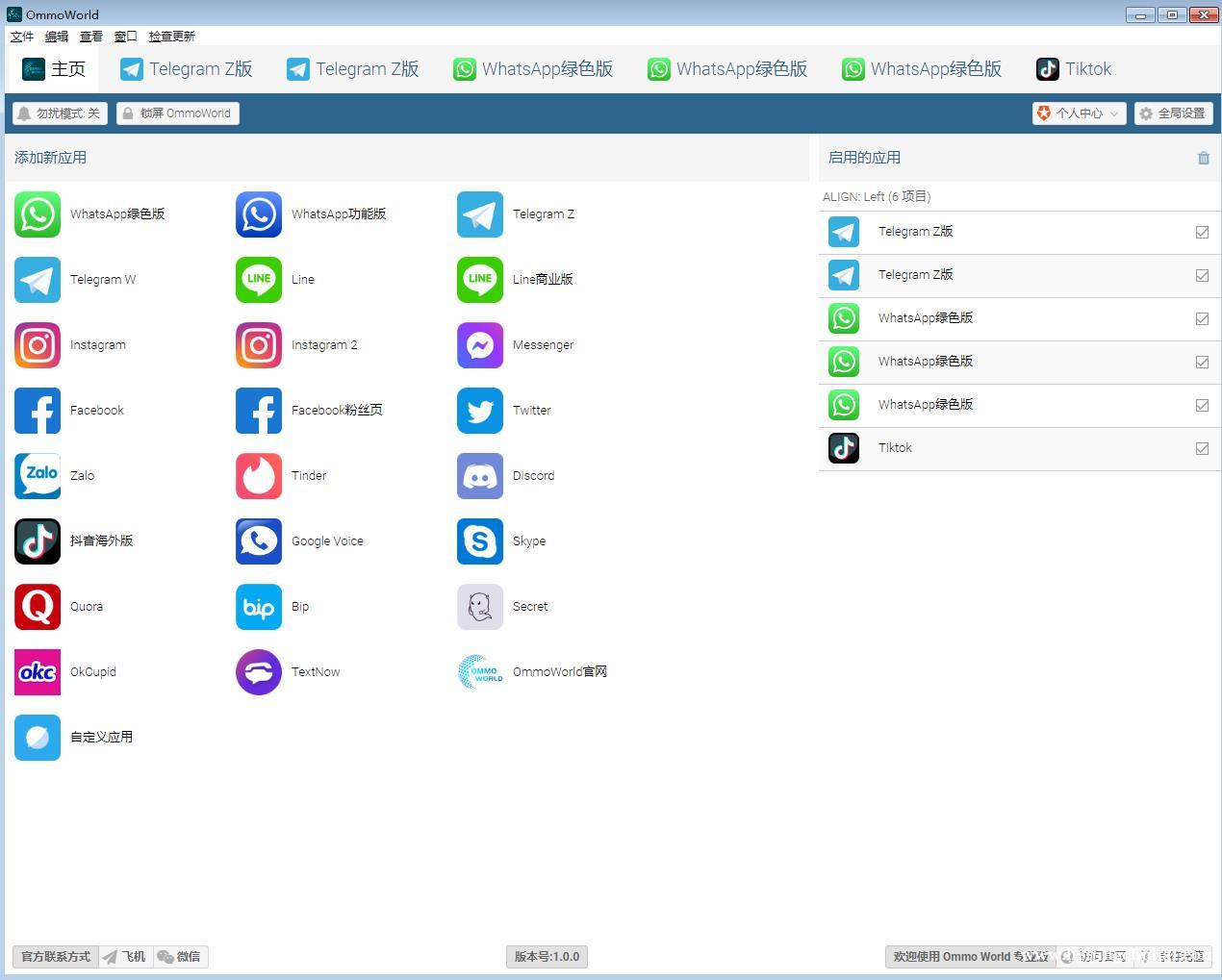The width and height of the screenshot is (1222, 980).
Task: Expand the 个人中心 dropdown
Action: click(1079, 113)
